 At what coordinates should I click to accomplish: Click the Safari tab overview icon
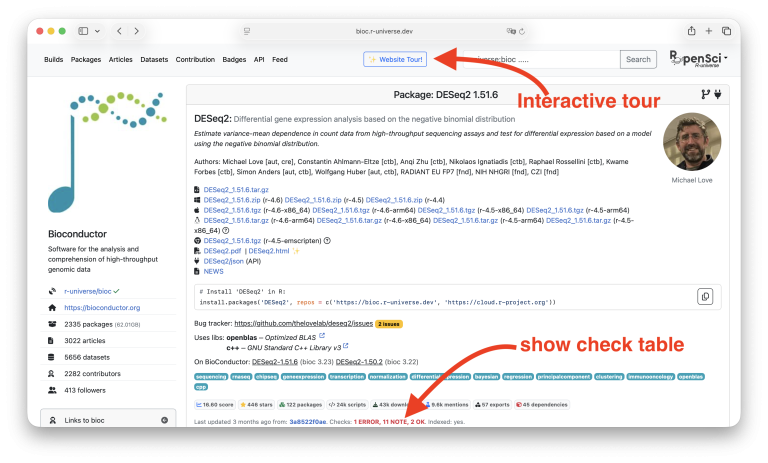click(726, 31)
